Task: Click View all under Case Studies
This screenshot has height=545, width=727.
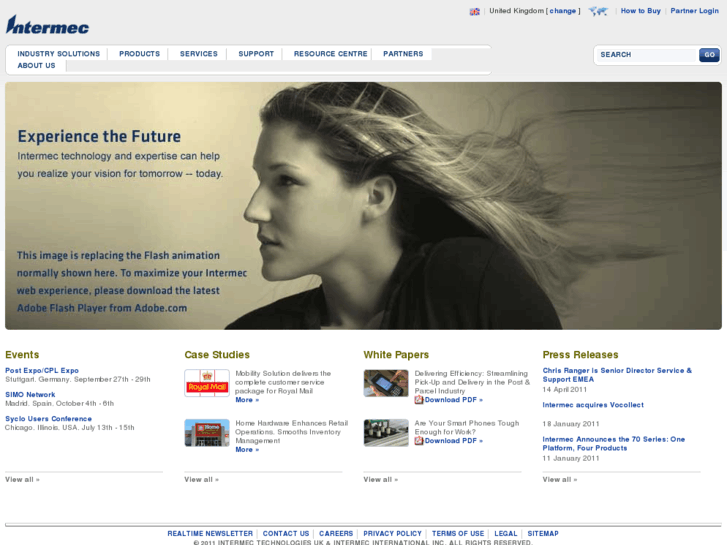Action: (201, 480)
